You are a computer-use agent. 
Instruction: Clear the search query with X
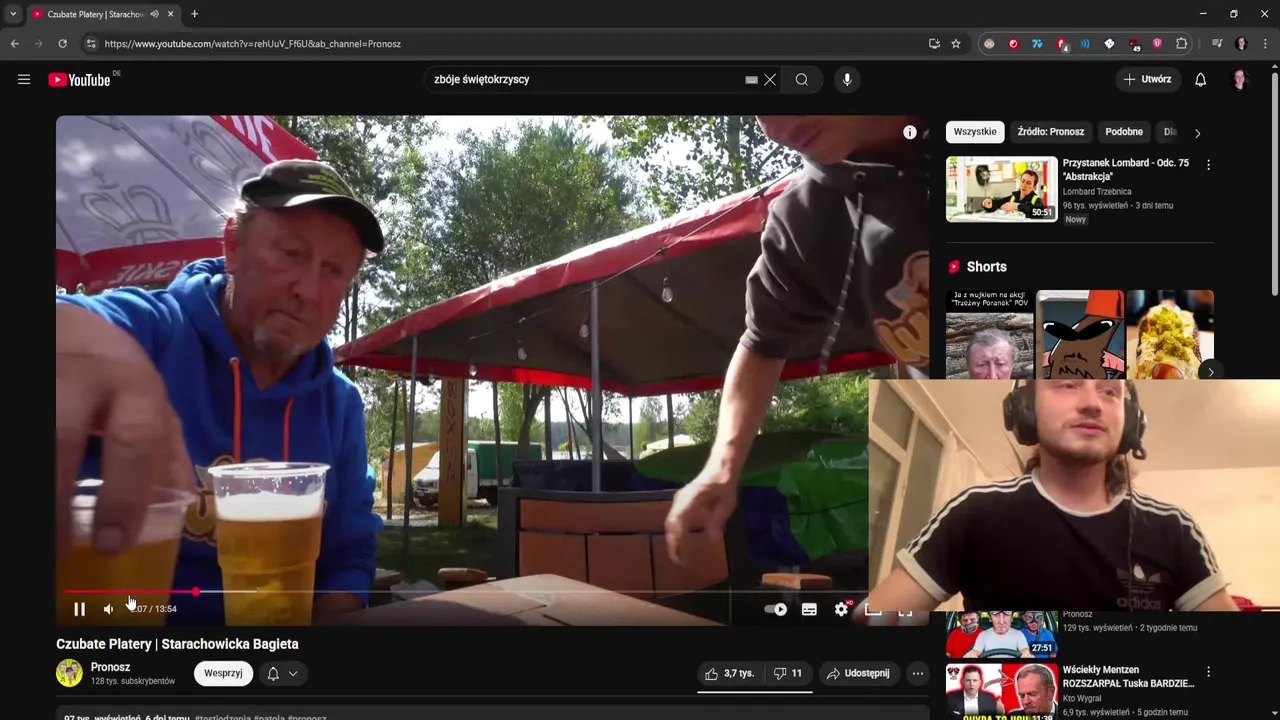tap(770, 80)
